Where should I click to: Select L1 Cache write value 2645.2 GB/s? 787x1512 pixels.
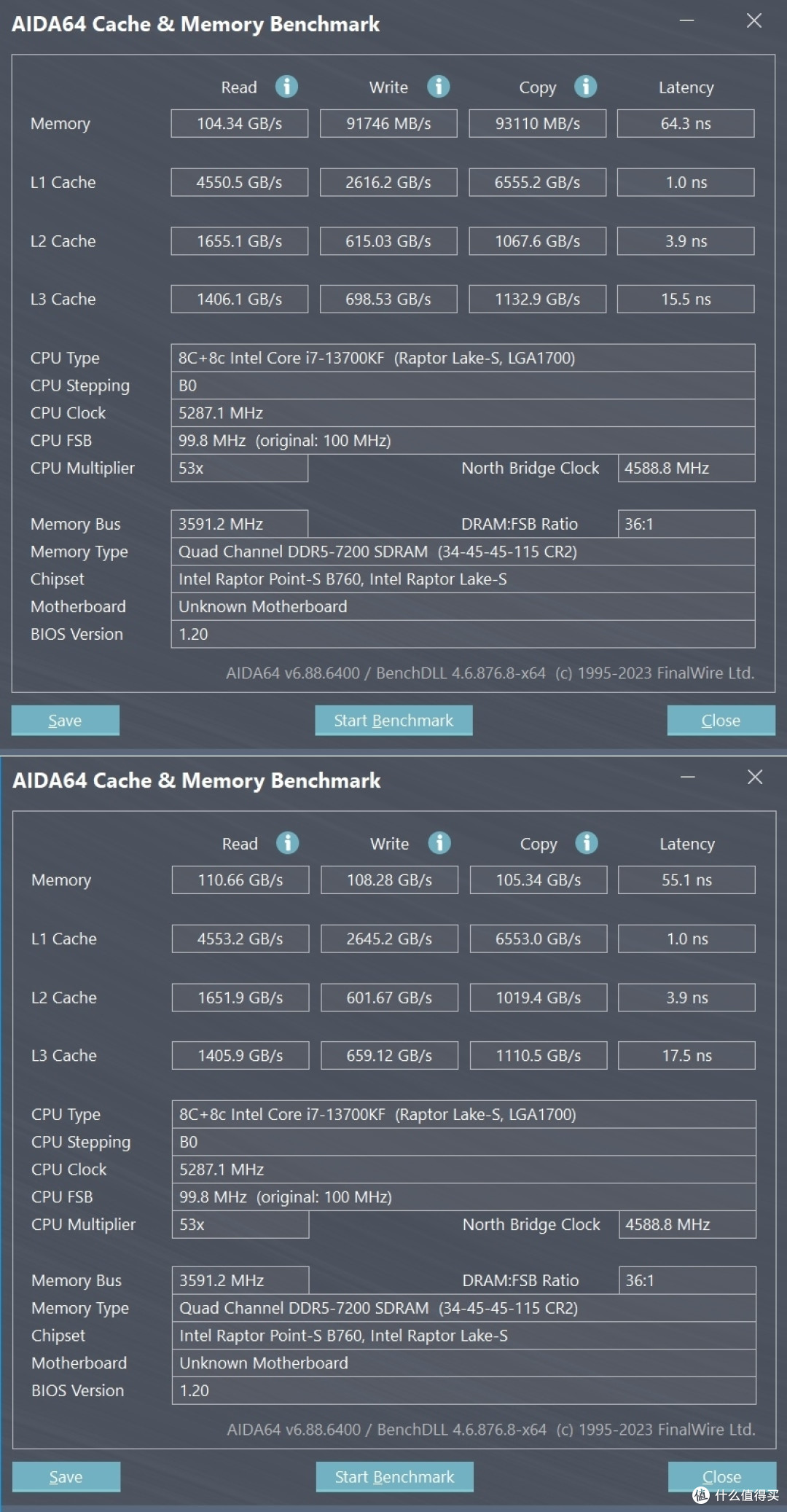389,939
